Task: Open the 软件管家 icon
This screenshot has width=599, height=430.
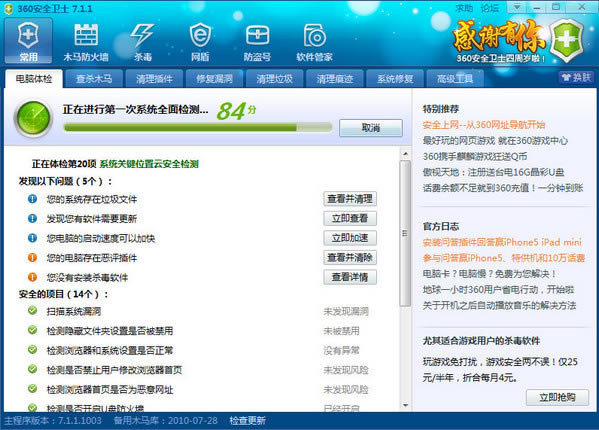Action: [x=315, y=42]
